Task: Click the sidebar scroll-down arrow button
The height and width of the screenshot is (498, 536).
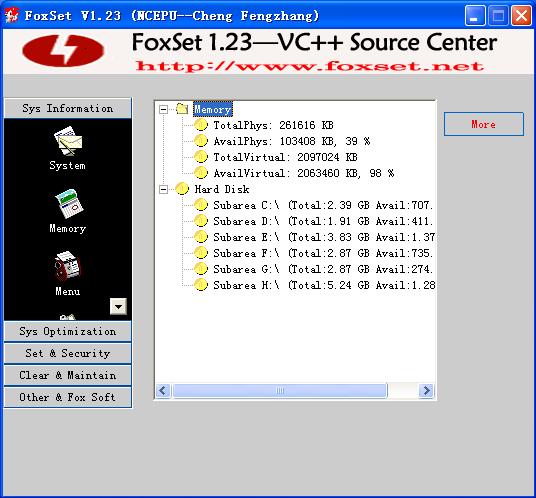Action: tap(118, 306)
